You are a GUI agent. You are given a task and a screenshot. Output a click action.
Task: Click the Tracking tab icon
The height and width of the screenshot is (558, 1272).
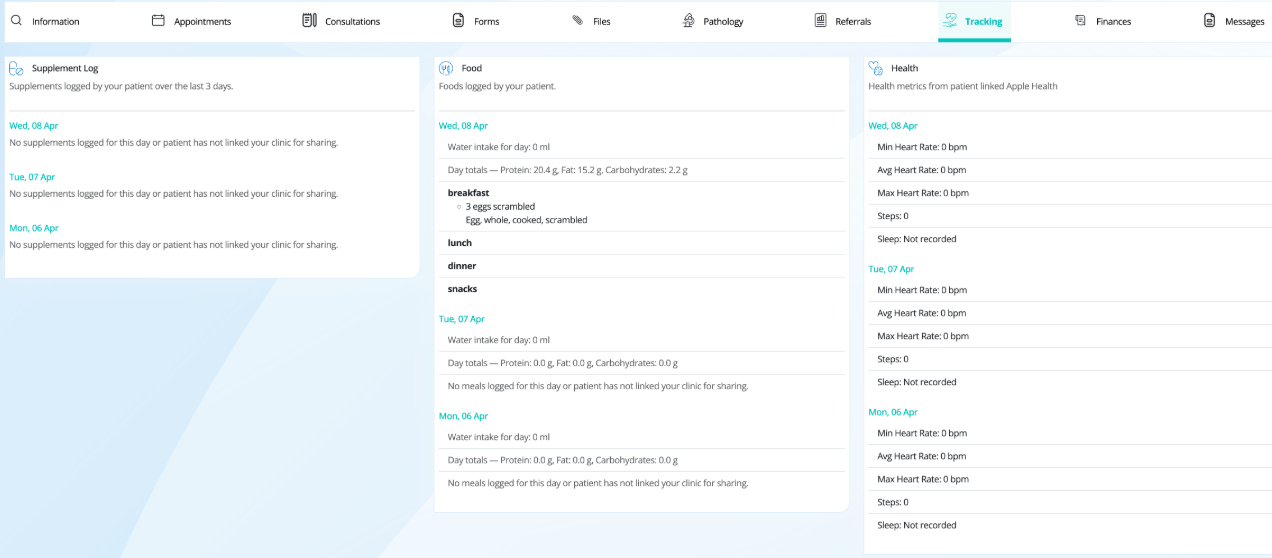[x=950, y=20]
